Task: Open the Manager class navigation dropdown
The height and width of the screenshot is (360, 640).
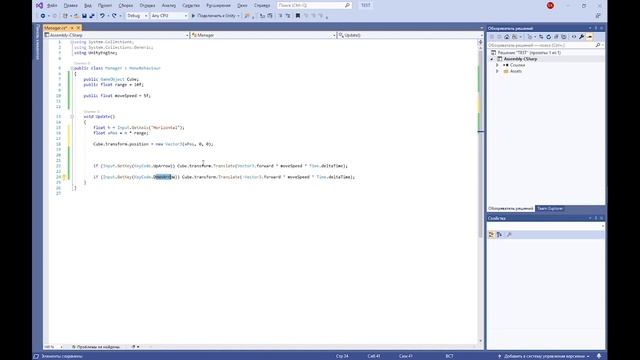Action: (x=263, y=36)
